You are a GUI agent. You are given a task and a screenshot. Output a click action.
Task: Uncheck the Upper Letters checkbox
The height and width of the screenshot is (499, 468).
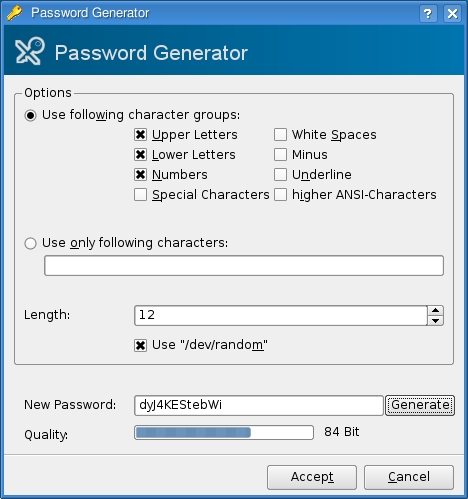click(x=140, y=134)
